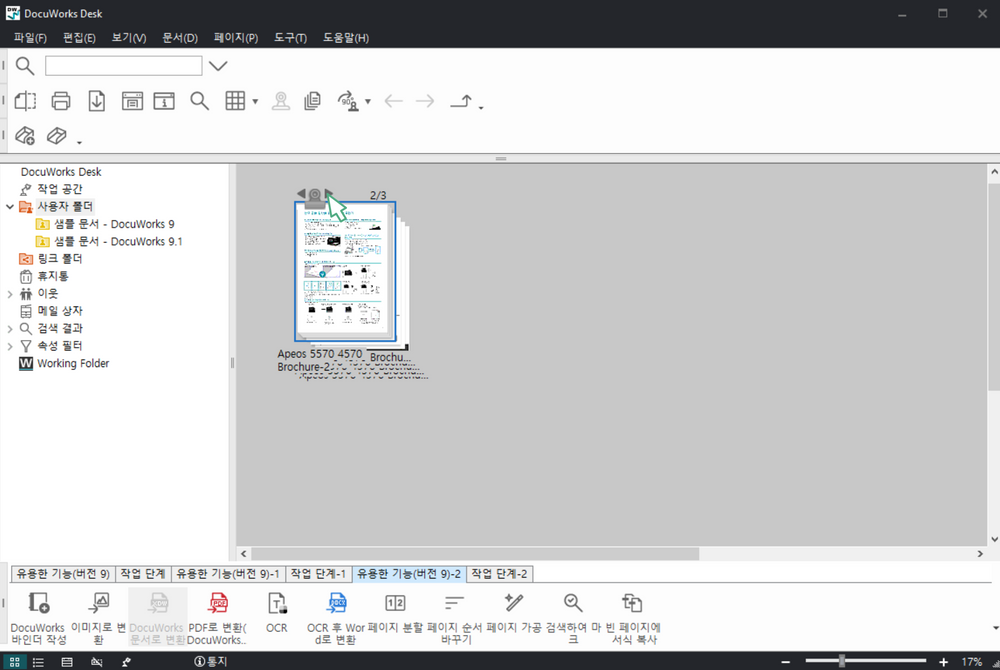The width and height of the screenshot is (1000, 670).
Task: Switch to list view in status bar
Action: click(39, 662)
